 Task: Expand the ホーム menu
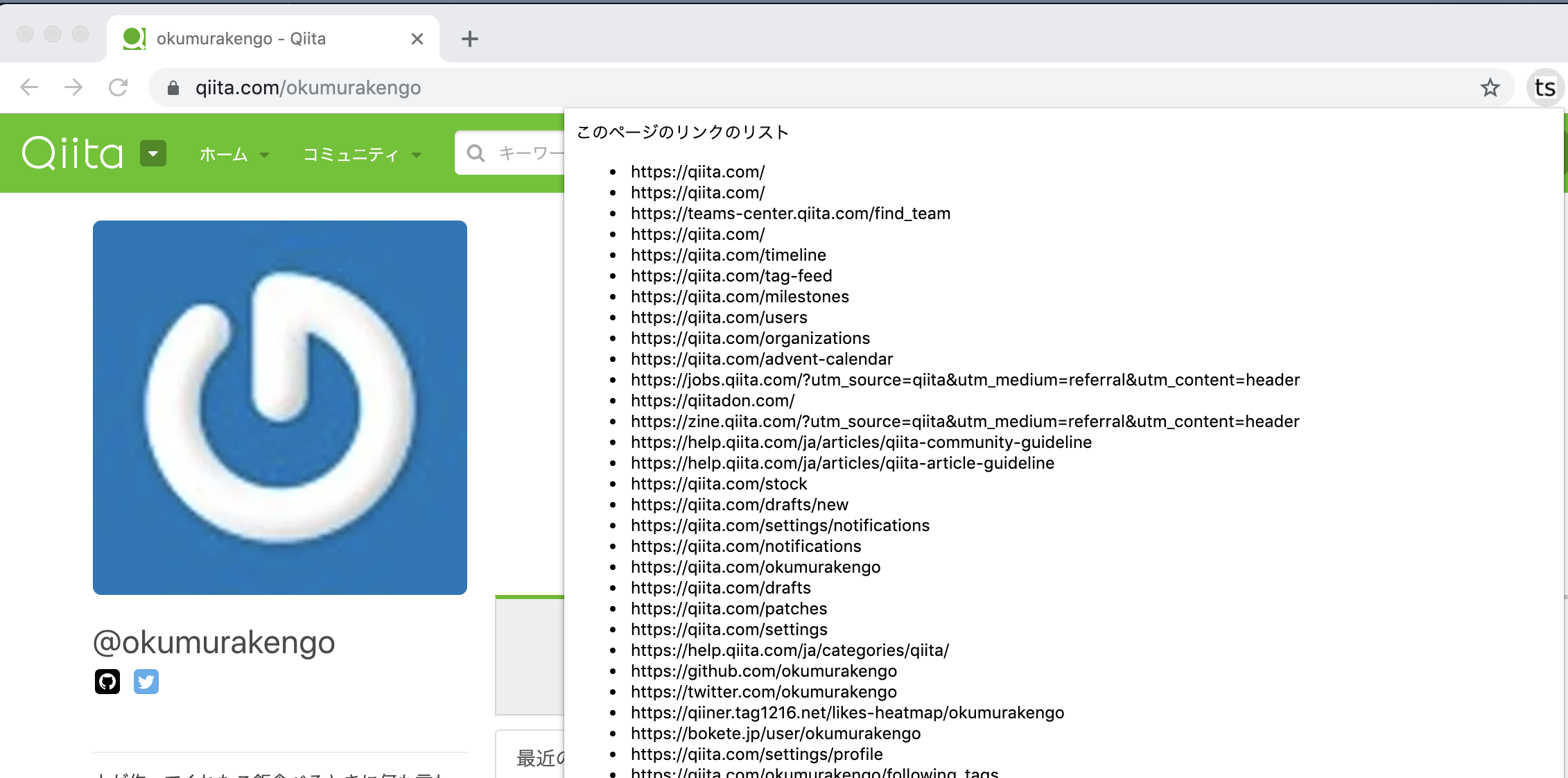[x=234, y=154]
